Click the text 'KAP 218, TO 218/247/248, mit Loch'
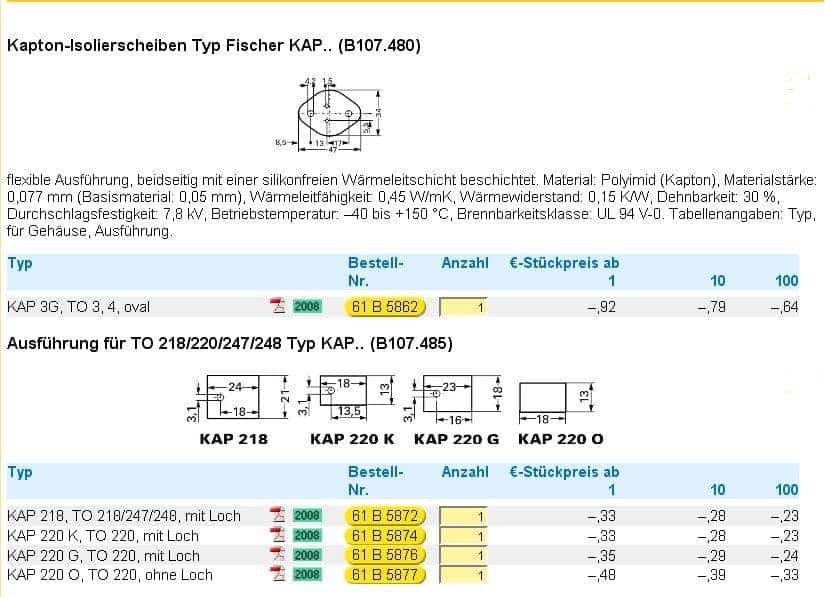 pyautogui.click(x=124, y=516)
